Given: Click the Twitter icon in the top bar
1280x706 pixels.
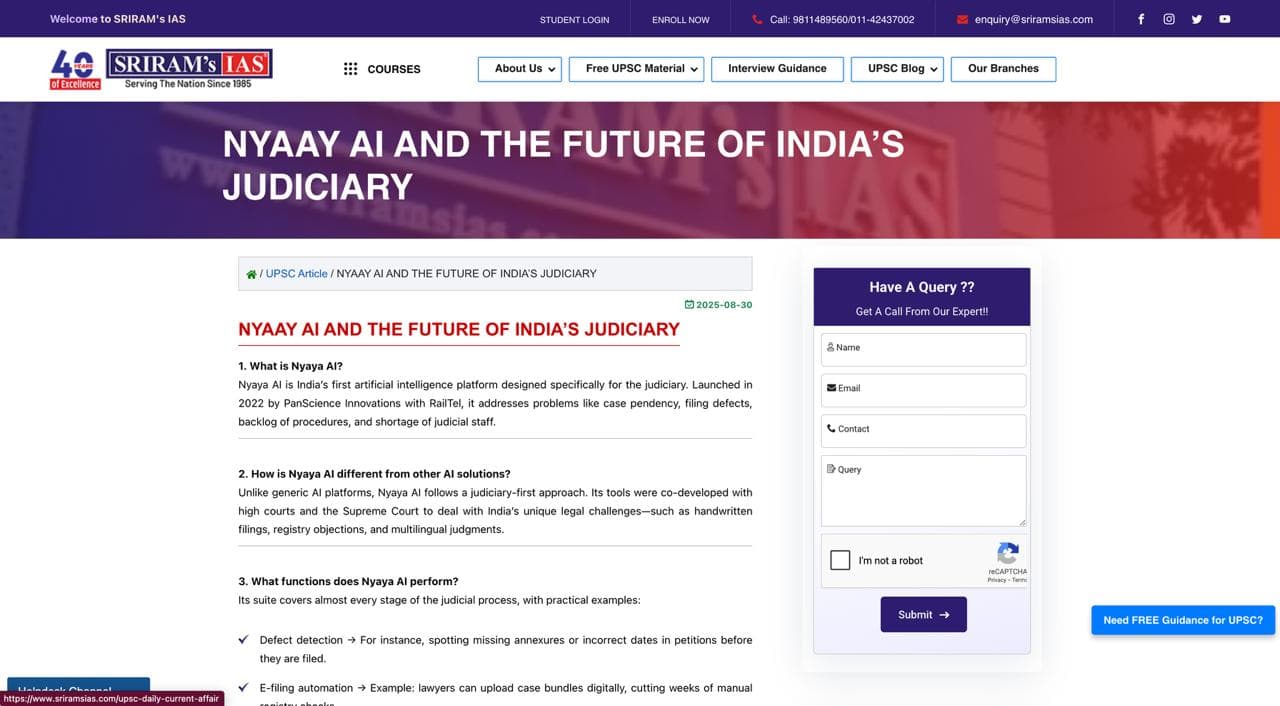Looking at the screenshot, I should tap(1196, 18).
